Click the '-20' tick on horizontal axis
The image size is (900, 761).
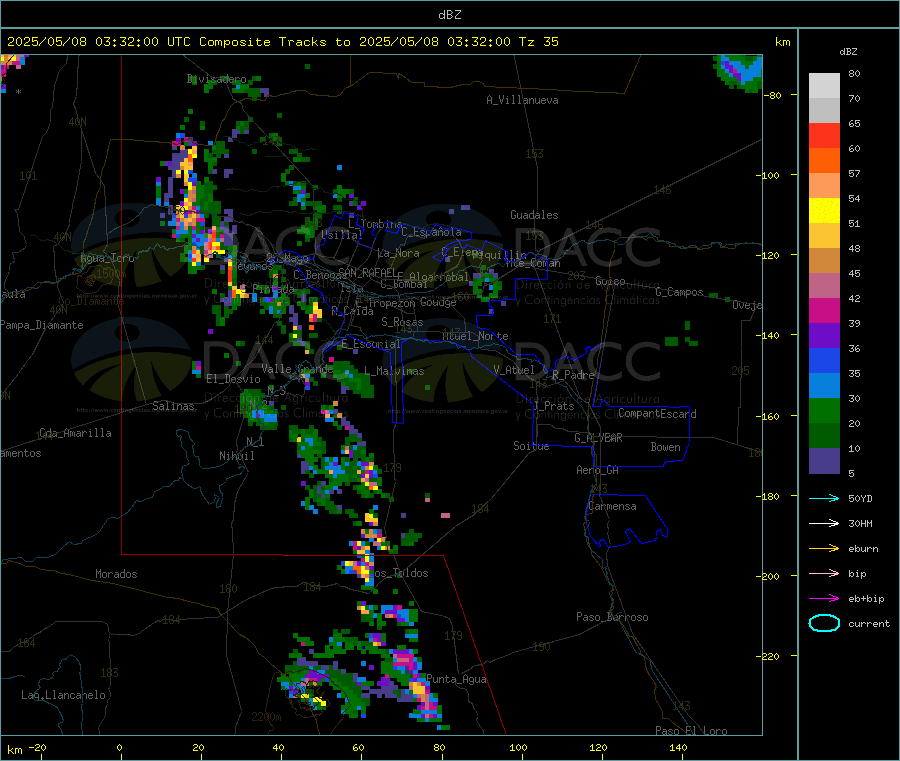(38, 747)
